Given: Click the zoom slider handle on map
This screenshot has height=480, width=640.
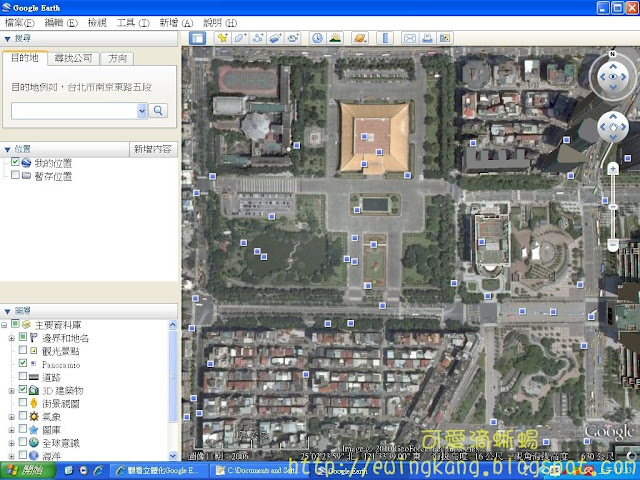Looking at the screenshot, I should point(613,207).
